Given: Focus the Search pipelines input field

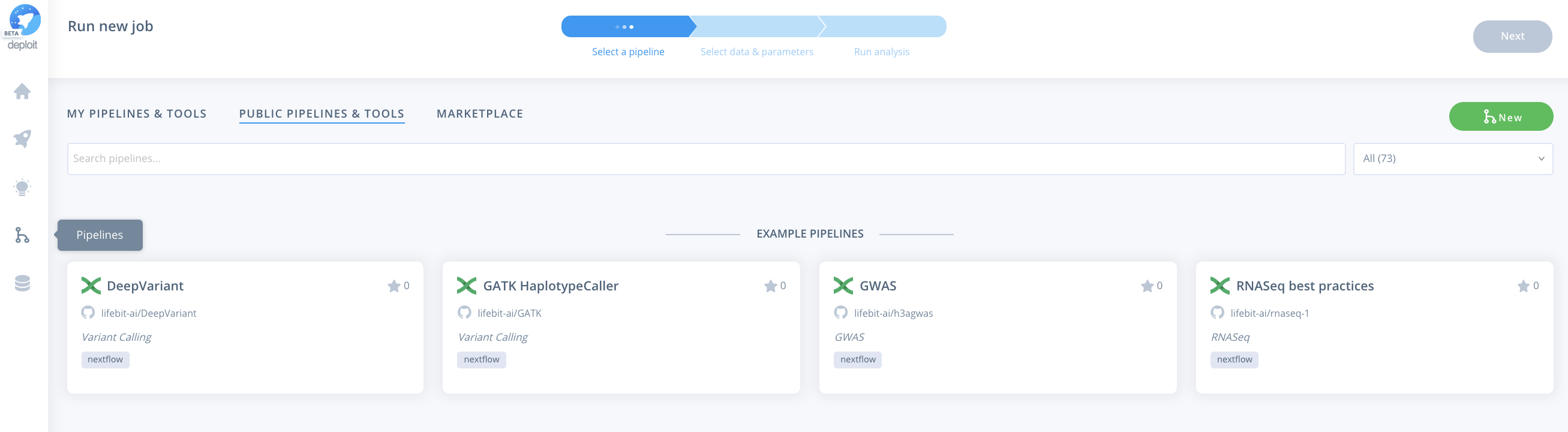Looking at the screenshot, I should (705, 159).
